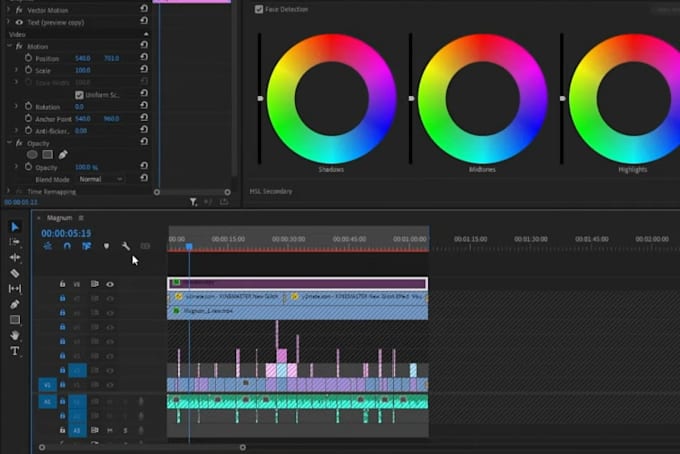Toggle Snap magnet icon in timeline
This screenshot has width=680, height=454.
point(67,246)
